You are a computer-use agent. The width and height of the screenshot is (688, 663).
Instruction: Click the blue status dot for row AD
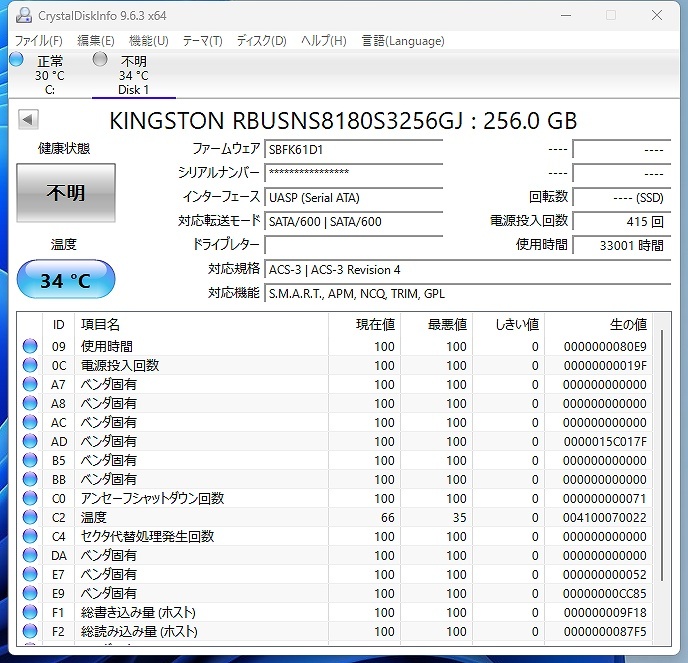click(x=30, y=441)
